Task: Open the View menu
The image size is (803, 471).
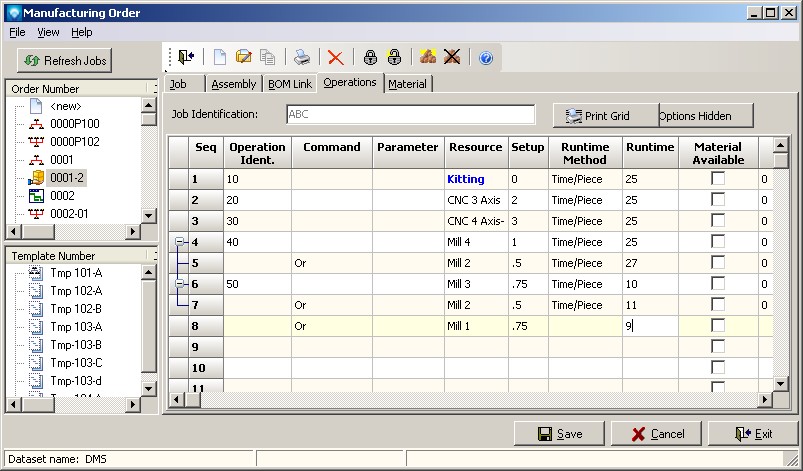Action: click(x=48, y=32)
